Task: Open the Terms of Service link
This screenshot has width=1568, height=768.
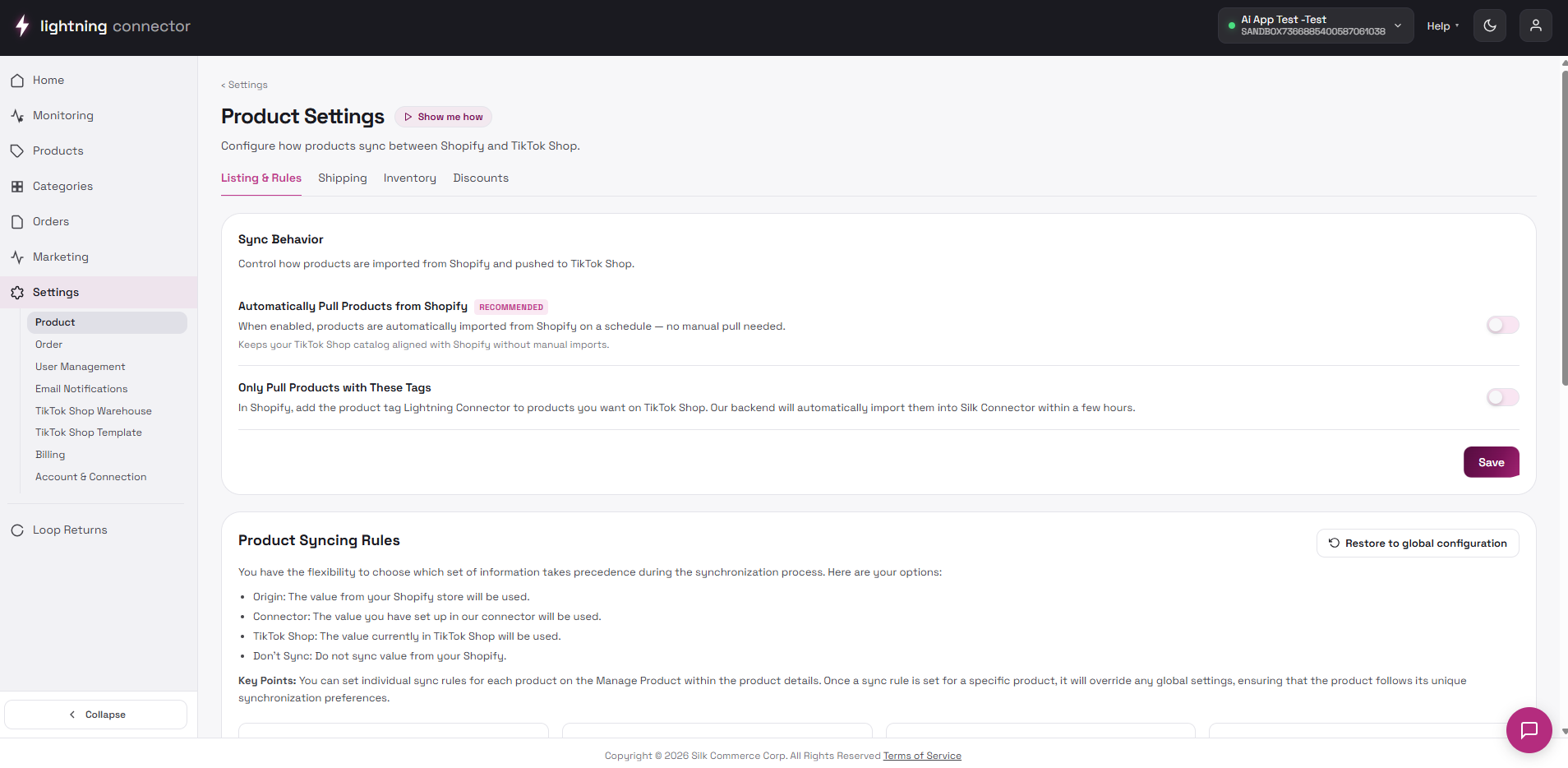Action: tap(922, 756)
